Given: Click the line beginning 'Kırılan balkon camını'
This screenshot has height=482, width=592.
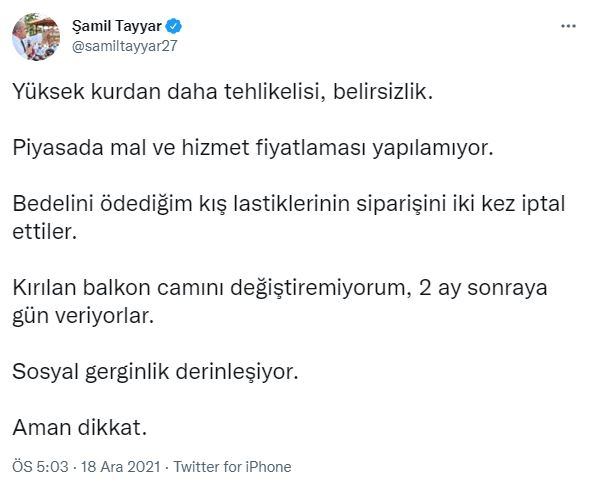Looking at the screenshot, I should [280, 288].
